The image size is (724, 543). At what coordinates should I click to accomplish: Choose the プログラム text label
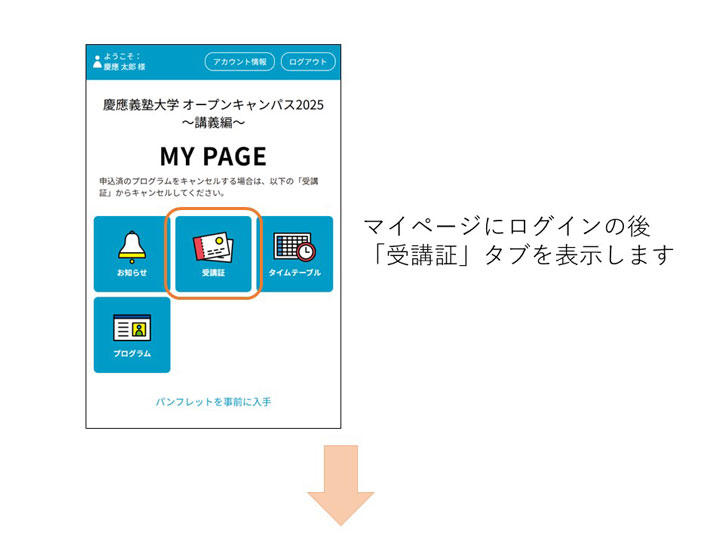132,354
